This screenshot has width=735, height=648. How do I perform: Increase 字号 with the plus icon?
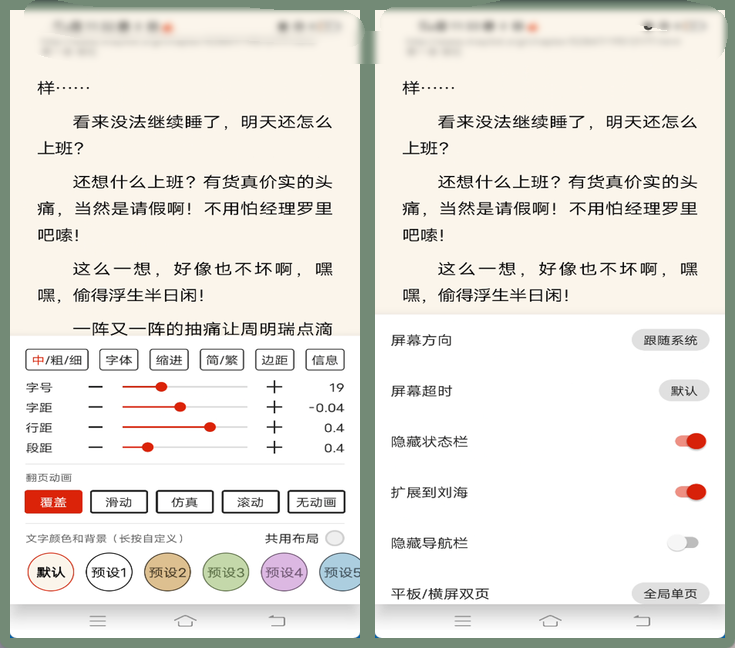274,387
